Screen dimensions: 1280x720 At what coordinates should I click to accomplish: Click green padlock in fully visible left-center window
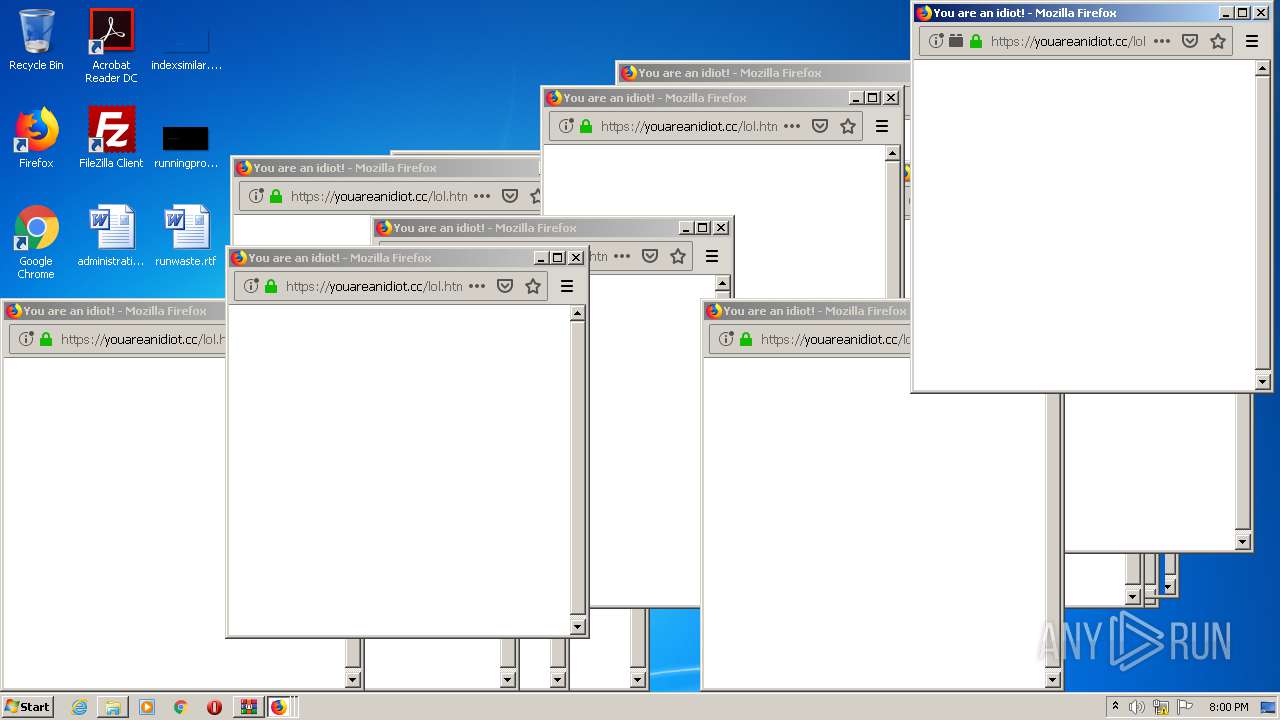pyautogui.click(x=271, y=286)
